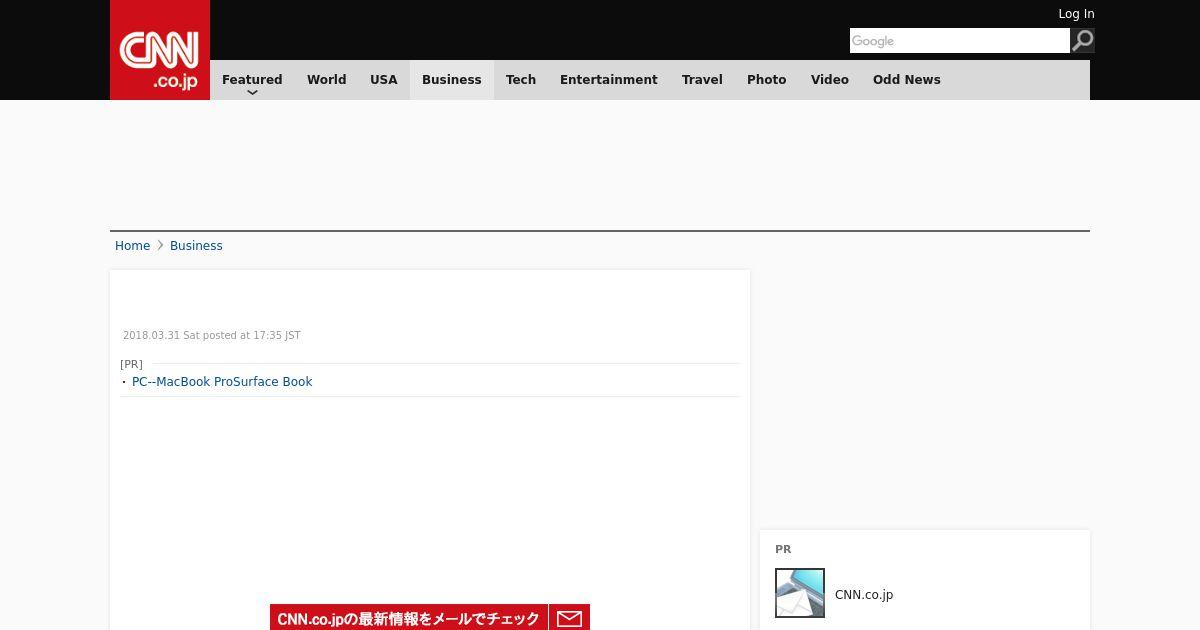Open the Video section
Image resolution: width=1200 pixels, height=630 pixels.
[x=830, y=80]
